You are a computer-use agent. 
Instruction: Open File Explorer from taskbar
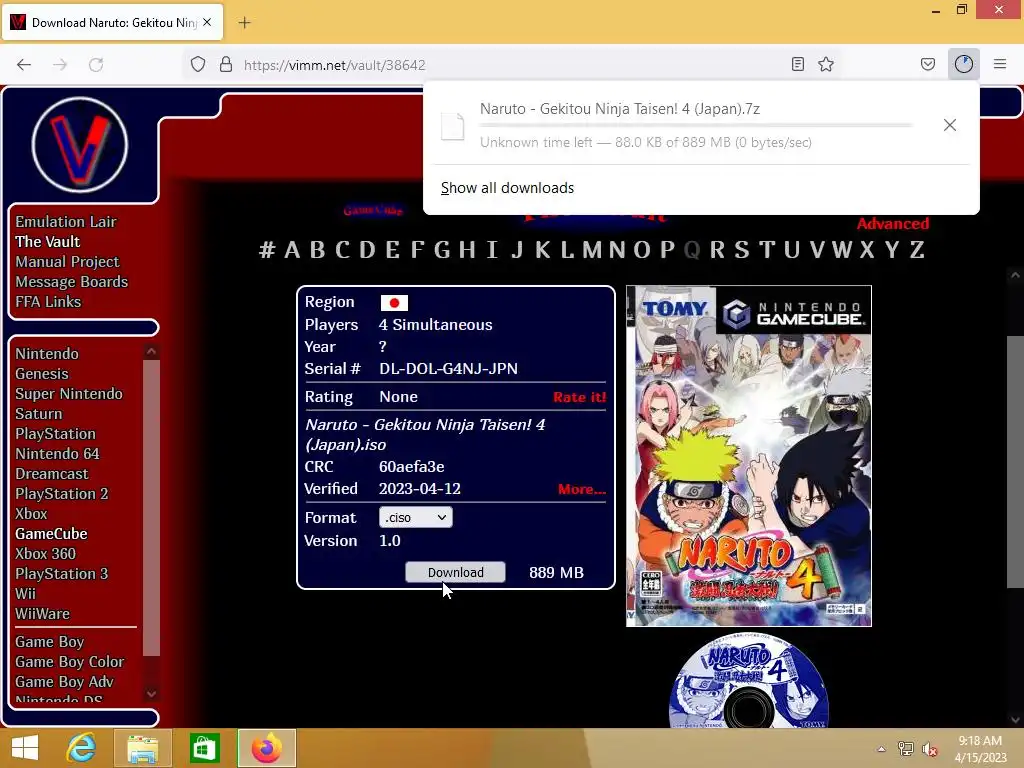point(142,748)
